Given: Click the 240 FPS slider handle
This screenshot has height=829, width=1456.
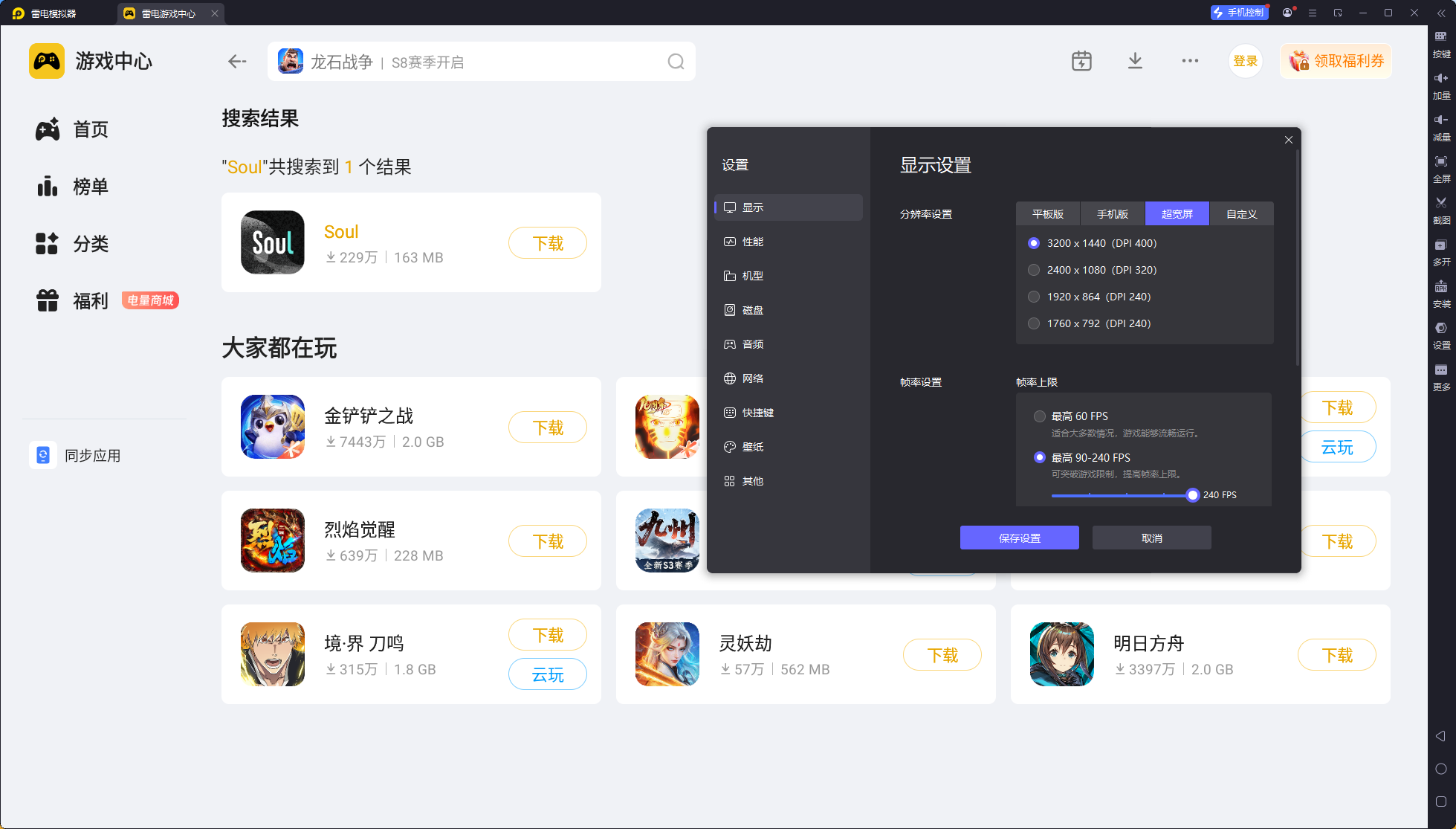Looking at the screenshot, I should point(1192,495).
